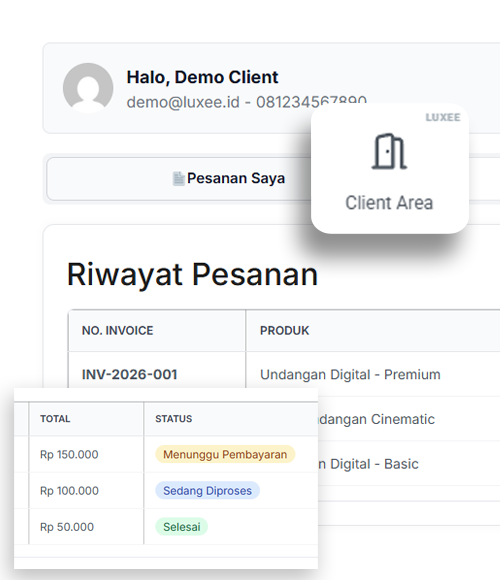Click the demo@luxee.id email text

click(183, 102)
